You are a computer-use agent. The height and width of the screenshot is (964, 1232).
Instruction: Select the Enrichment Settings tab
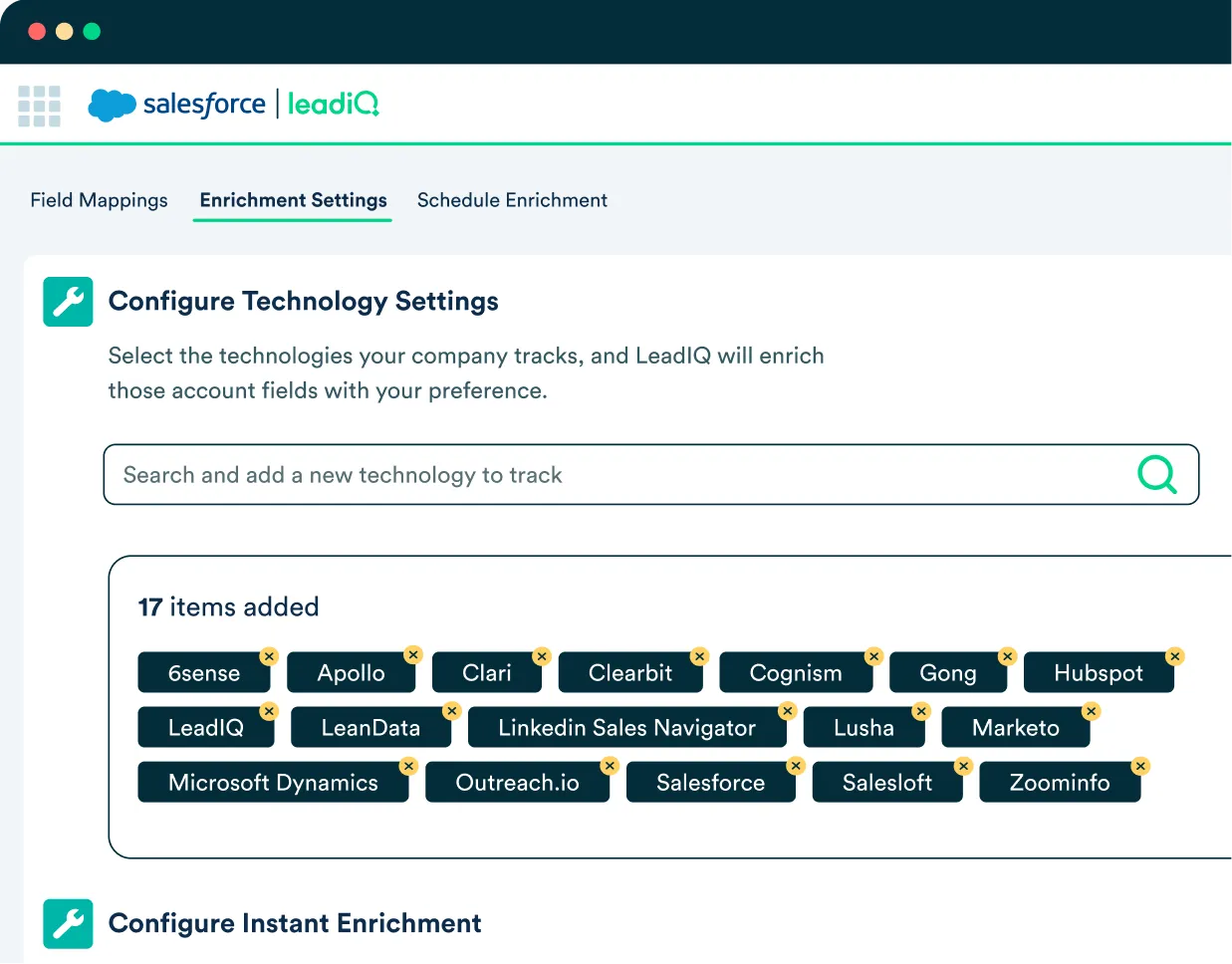click(293, 200)
